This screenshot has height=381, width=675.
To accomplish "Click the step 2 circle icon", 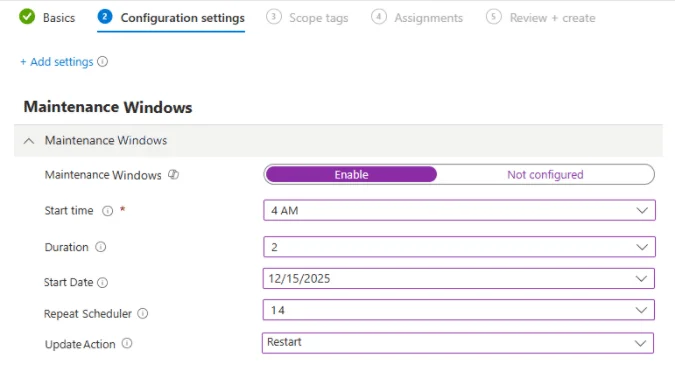I will [x=105, y=17].
